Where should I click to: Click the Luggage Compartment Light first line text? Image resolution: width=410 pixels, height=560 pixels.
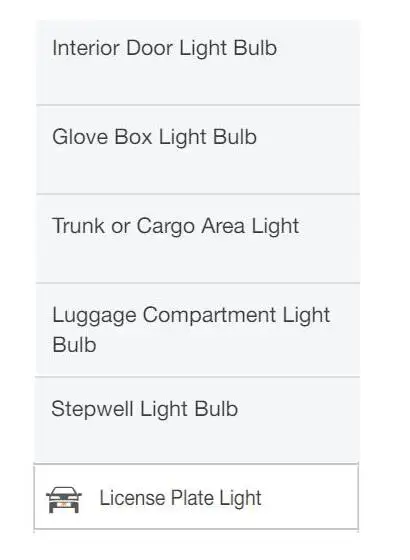coord(191,316)
